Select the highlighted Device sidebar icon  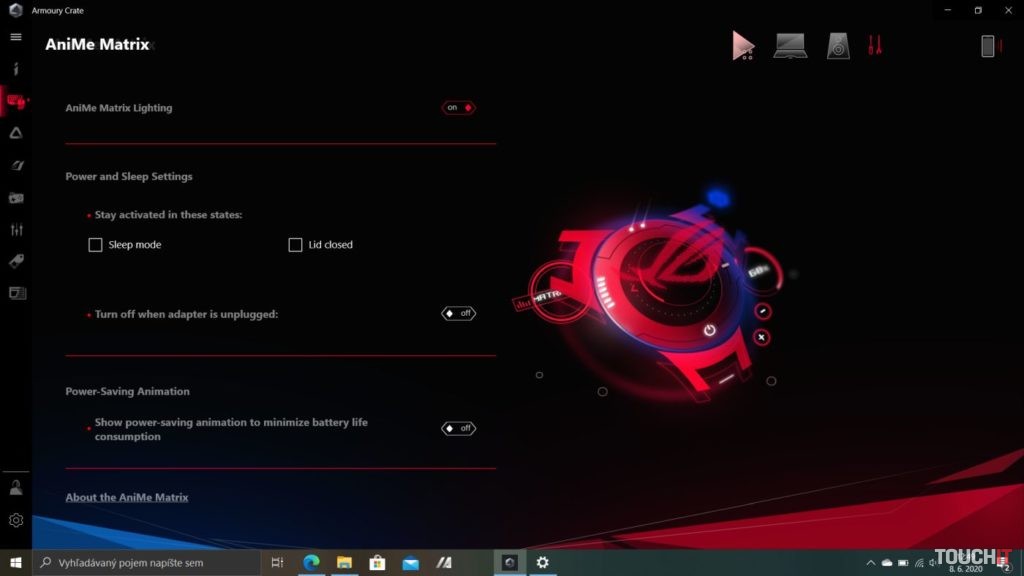pyautogui.click(x=15, y=100)
